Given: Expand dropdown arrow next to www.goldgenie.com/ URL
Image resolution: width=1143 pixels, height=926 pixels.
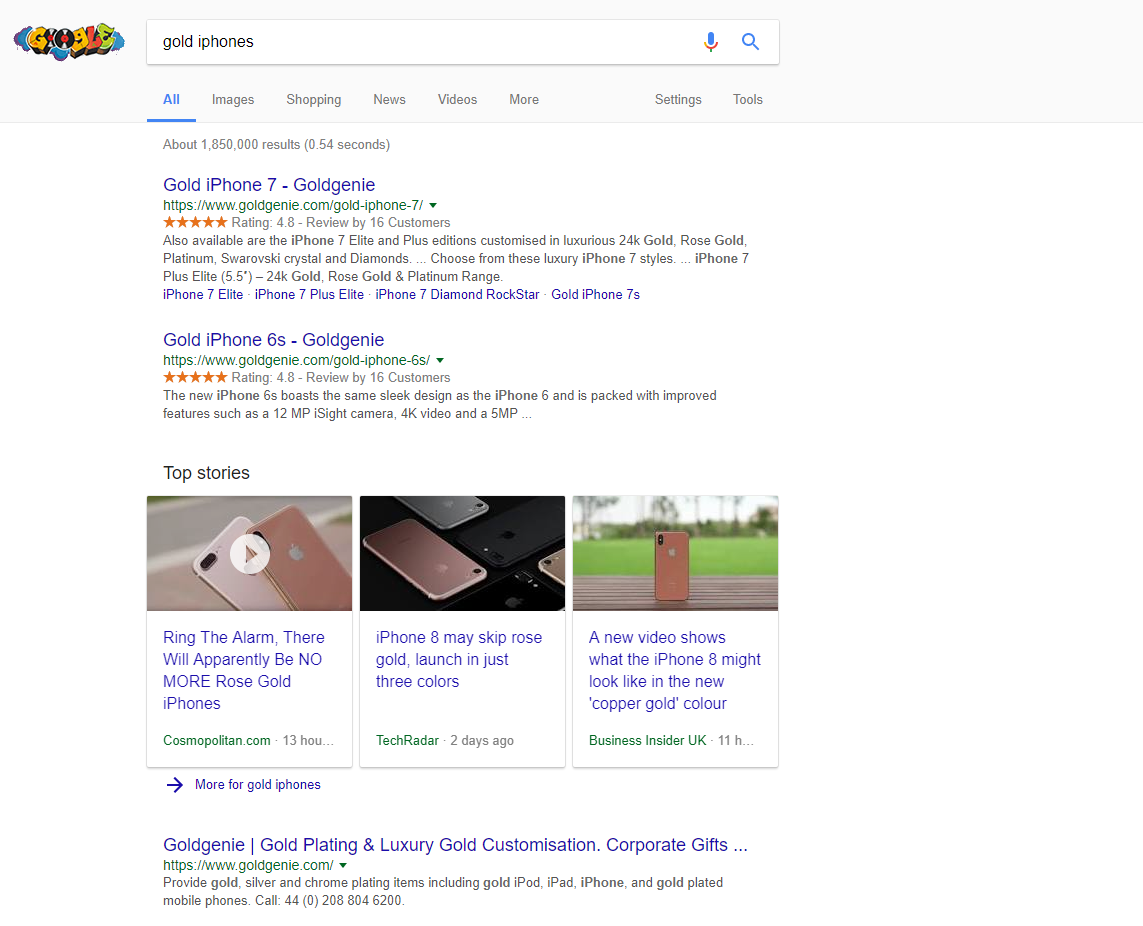Looking at the screenshot, I should 343,865.
